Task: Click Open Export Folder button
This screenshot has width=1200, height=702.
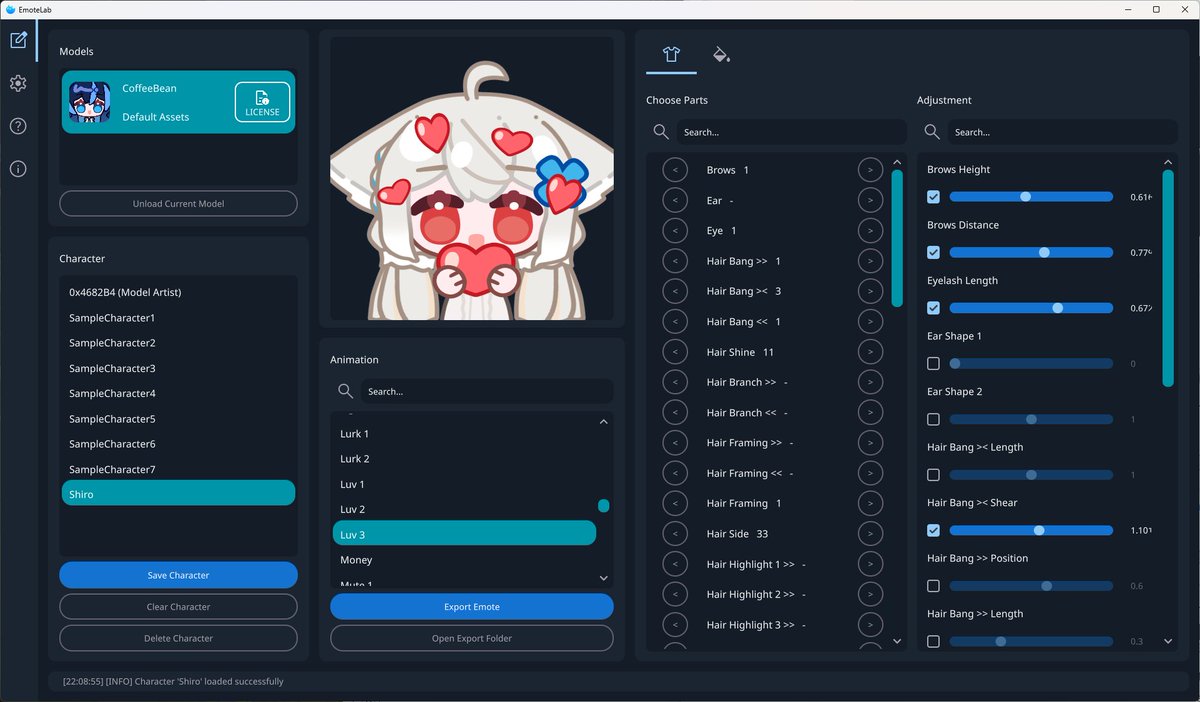Action: pyautogui.click(x=472, y=638)
